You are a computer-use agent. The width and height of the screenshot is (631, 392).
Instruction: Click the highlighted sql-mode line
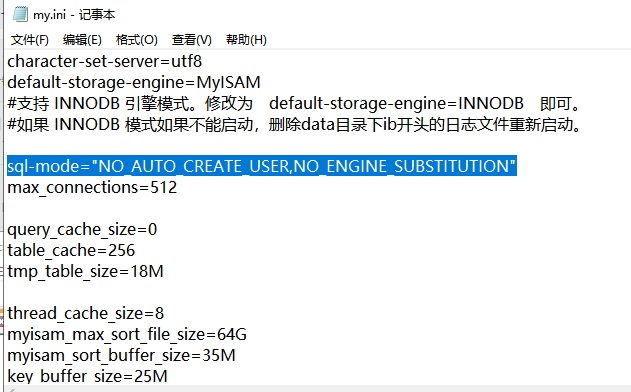click(262, 166)
